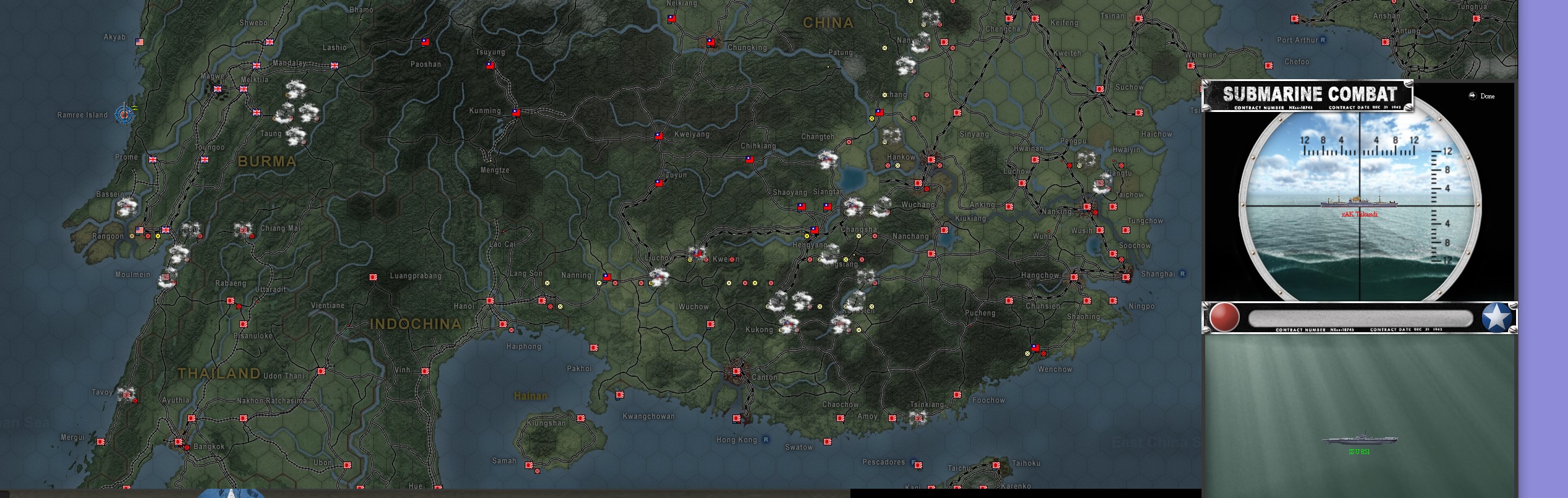Select the SS U 851 submarine silhouette

click(1359, 440)
